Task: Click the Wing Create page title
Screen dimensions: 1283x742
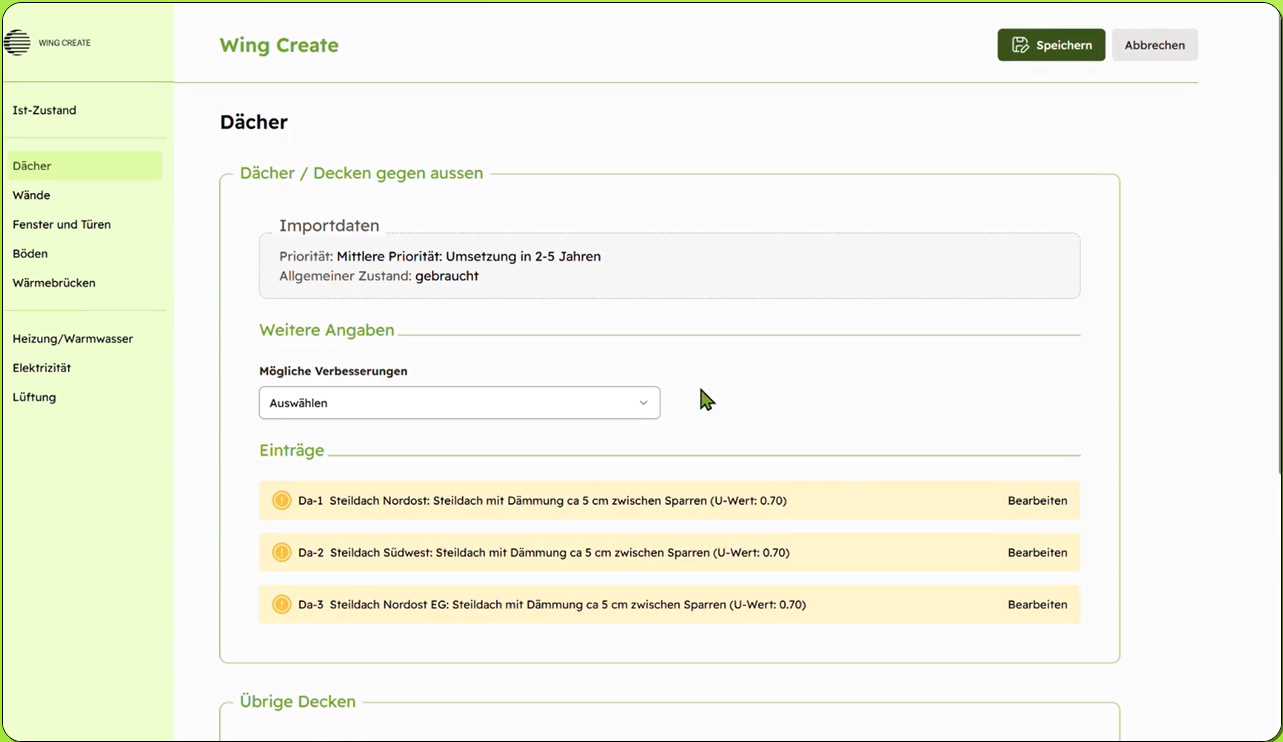Action: 279,45
